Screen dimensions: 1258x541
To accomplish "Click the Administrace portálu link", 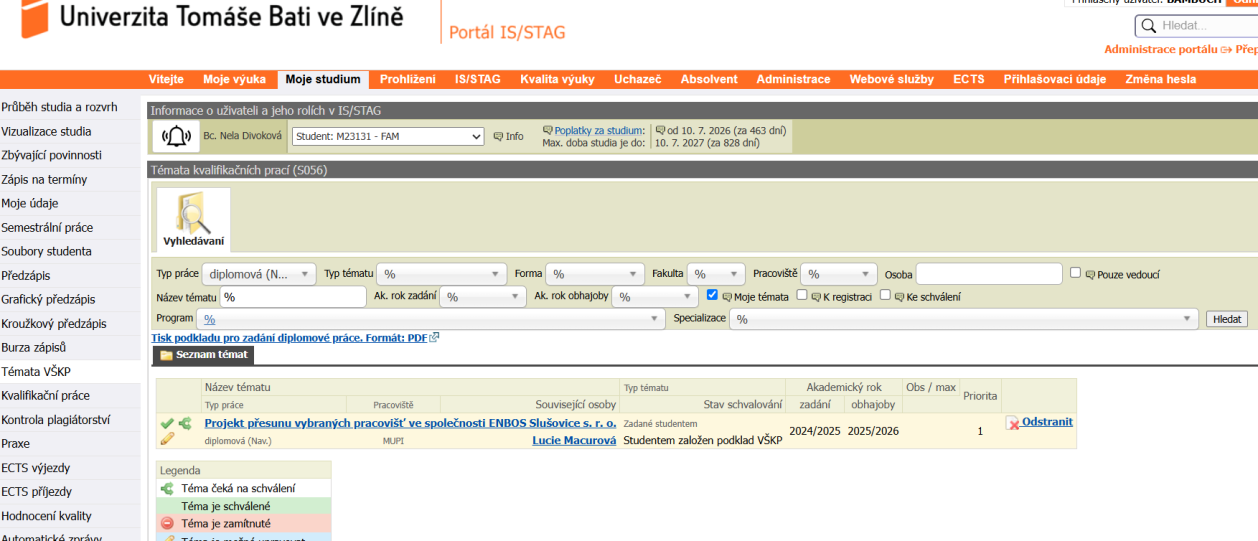I will click(1161, 49).
